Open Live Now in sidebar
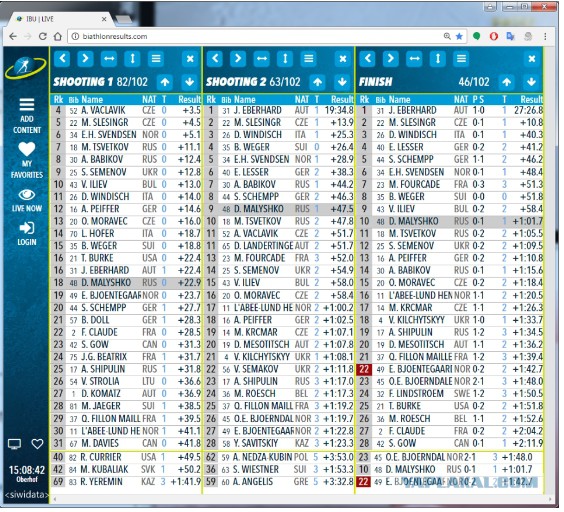Viewport: 564px width, 512px height. click(27, 200)
